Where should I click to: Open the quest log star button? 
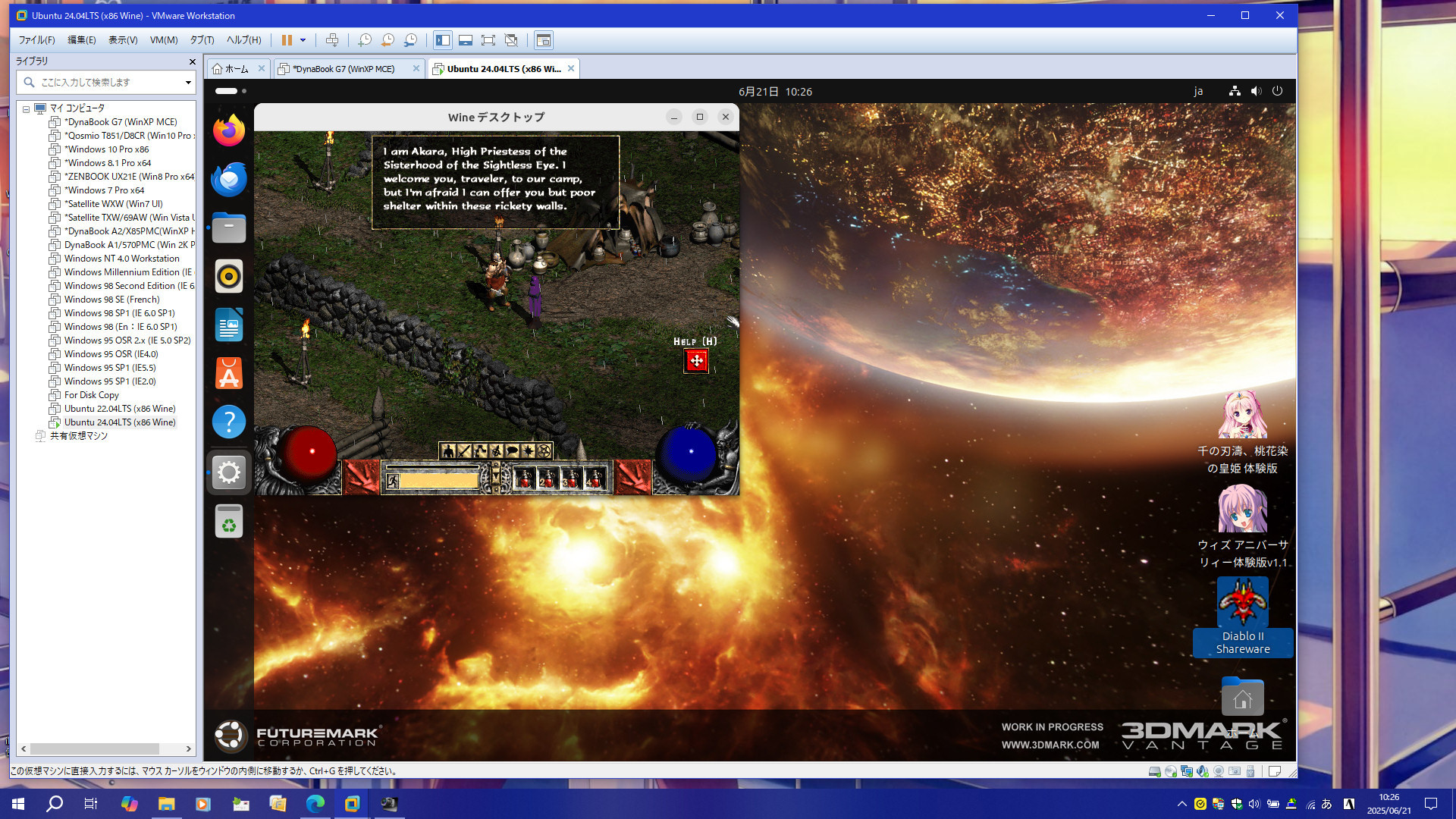pyautogui.click(x=528, y=451)
